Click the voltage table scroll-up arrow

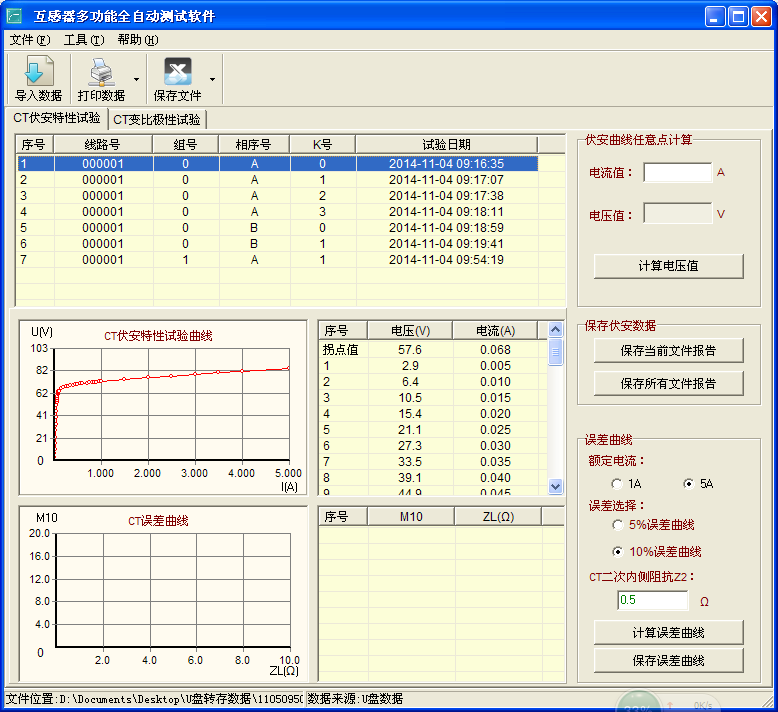[556, 329]
